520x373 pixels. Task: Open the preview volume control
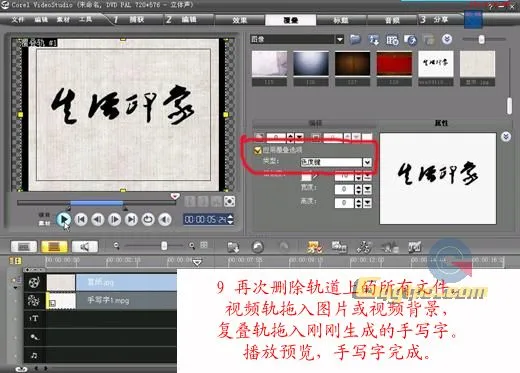pos(165,219)
